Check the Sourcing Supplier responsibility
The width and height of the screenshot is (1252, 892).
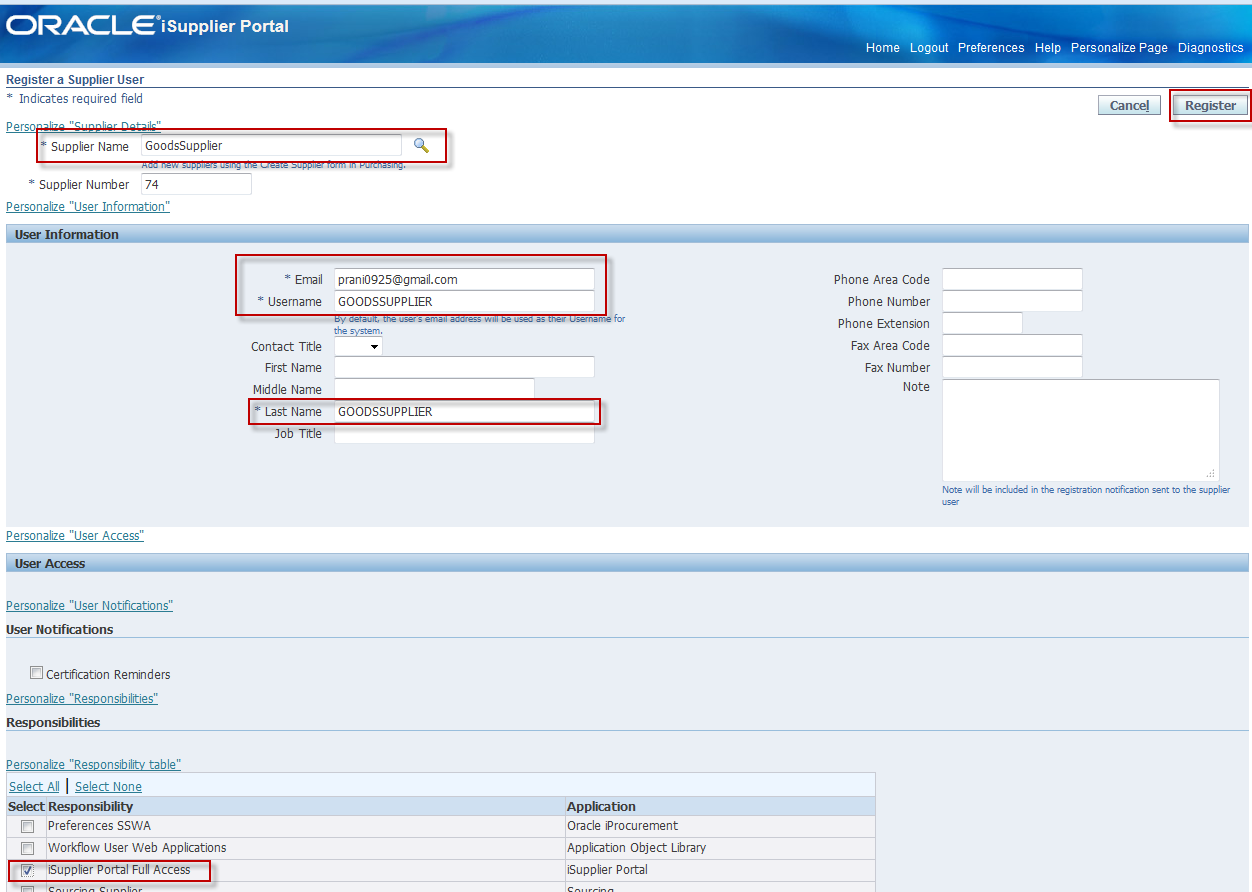tap(27, 889)
